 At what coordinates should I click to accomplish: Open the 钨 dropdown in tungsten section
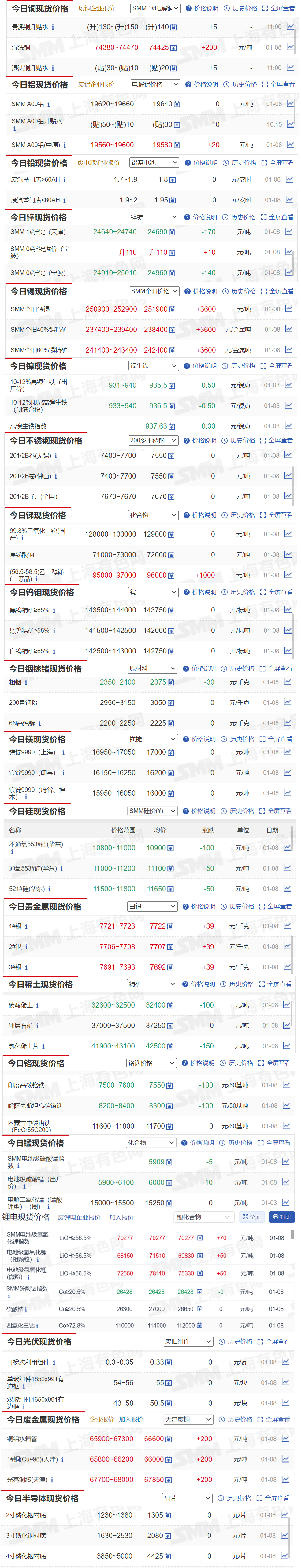153,592
